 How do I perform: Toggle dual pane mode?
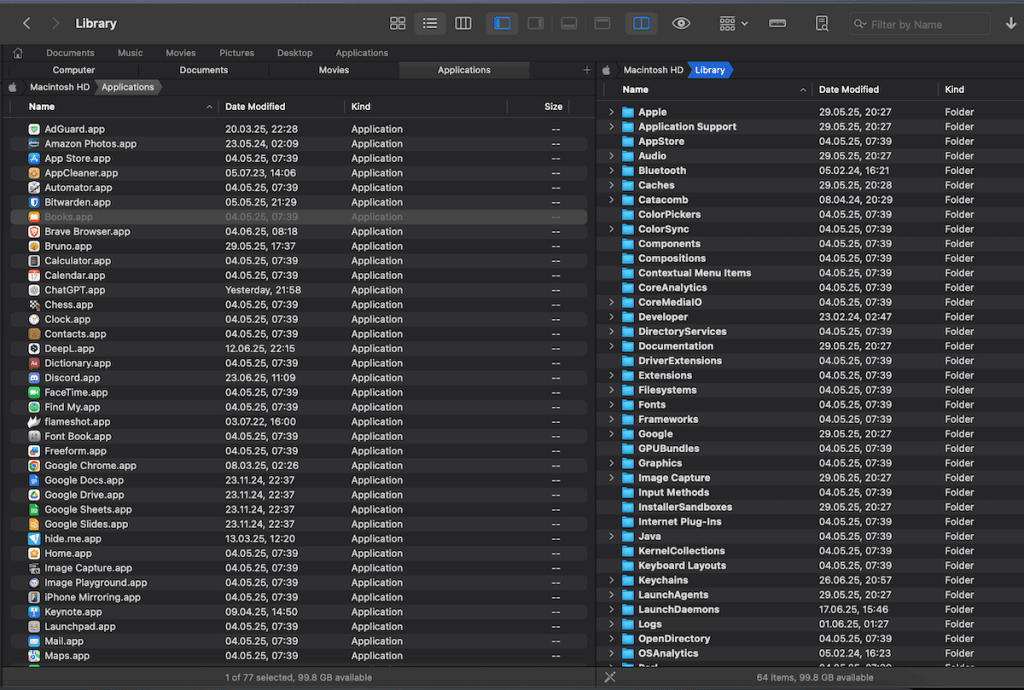[x=641, y=24]
